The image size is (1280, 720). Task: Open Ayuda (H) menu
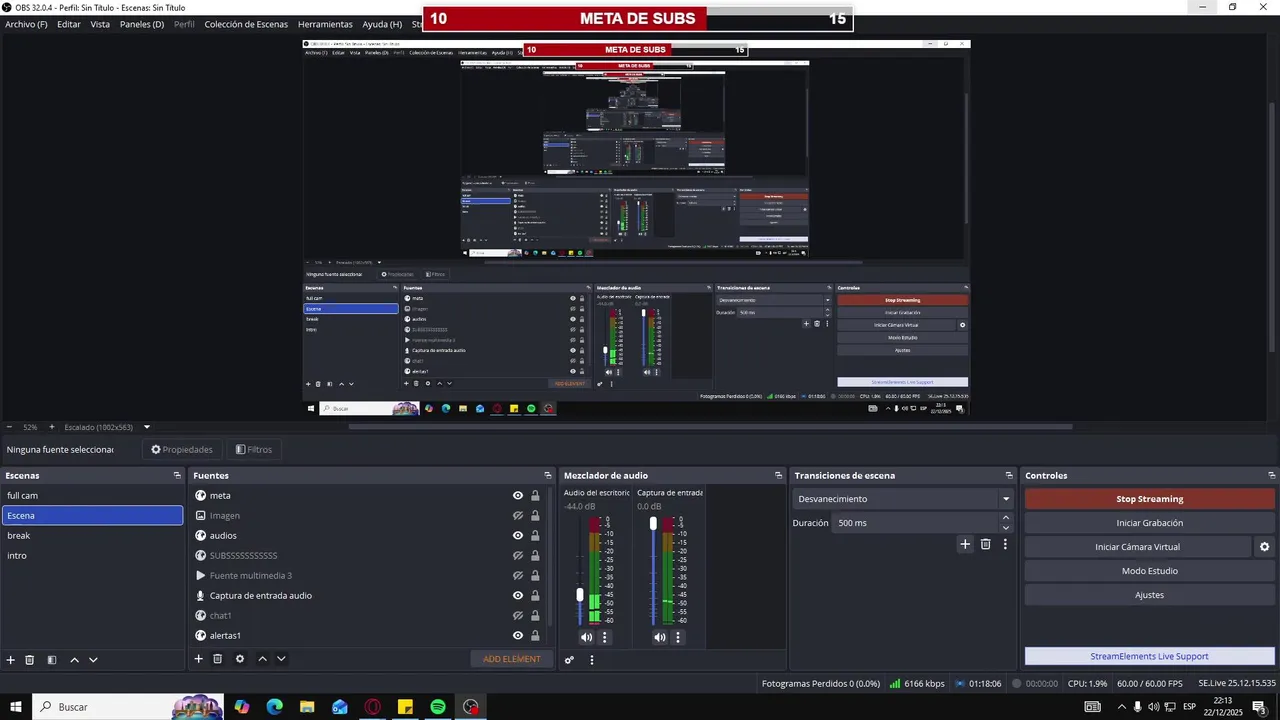pyautogui.click(x=382, y=24)
